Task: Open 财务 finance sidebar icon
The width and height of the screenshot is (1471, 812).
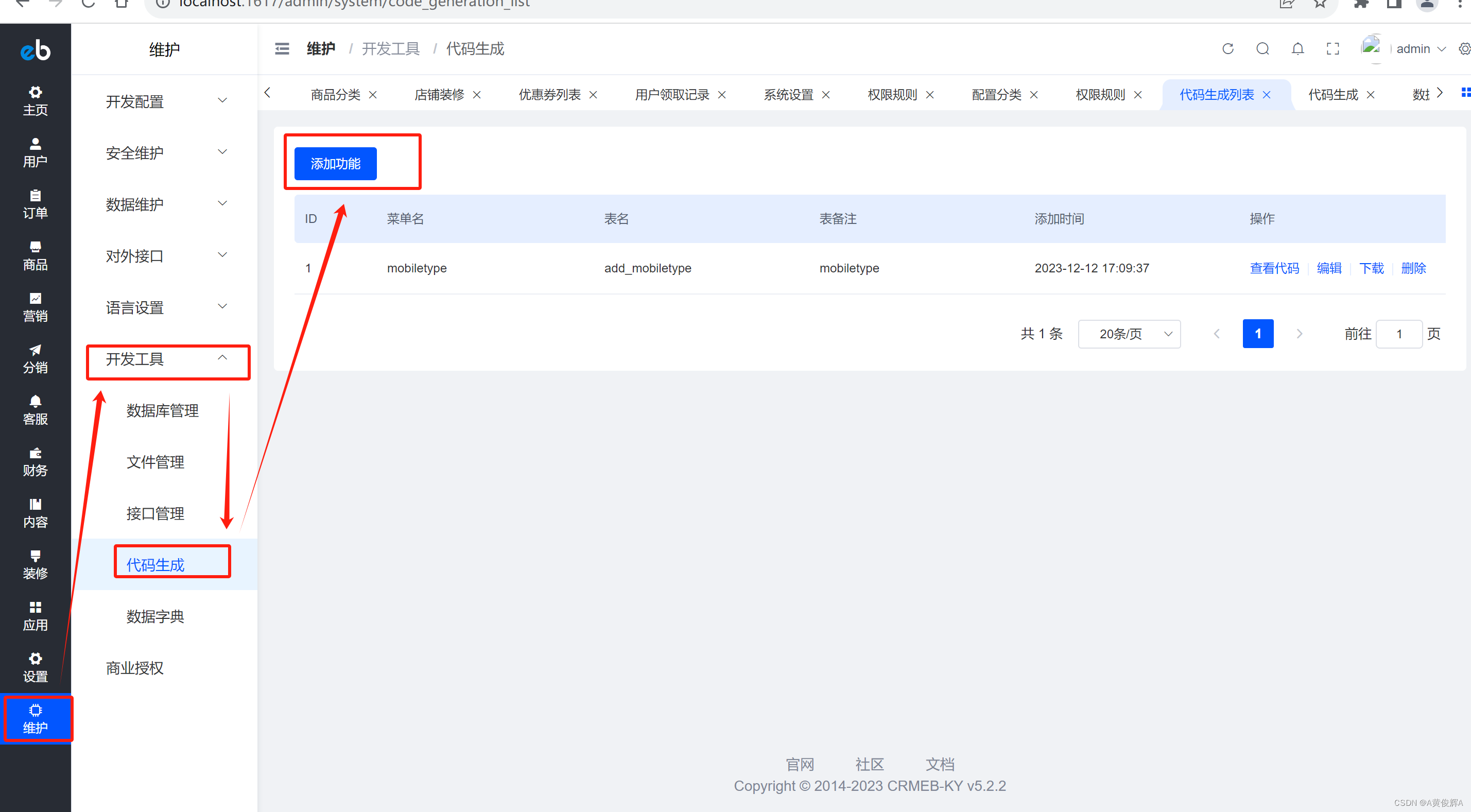Action: point(35,461)
